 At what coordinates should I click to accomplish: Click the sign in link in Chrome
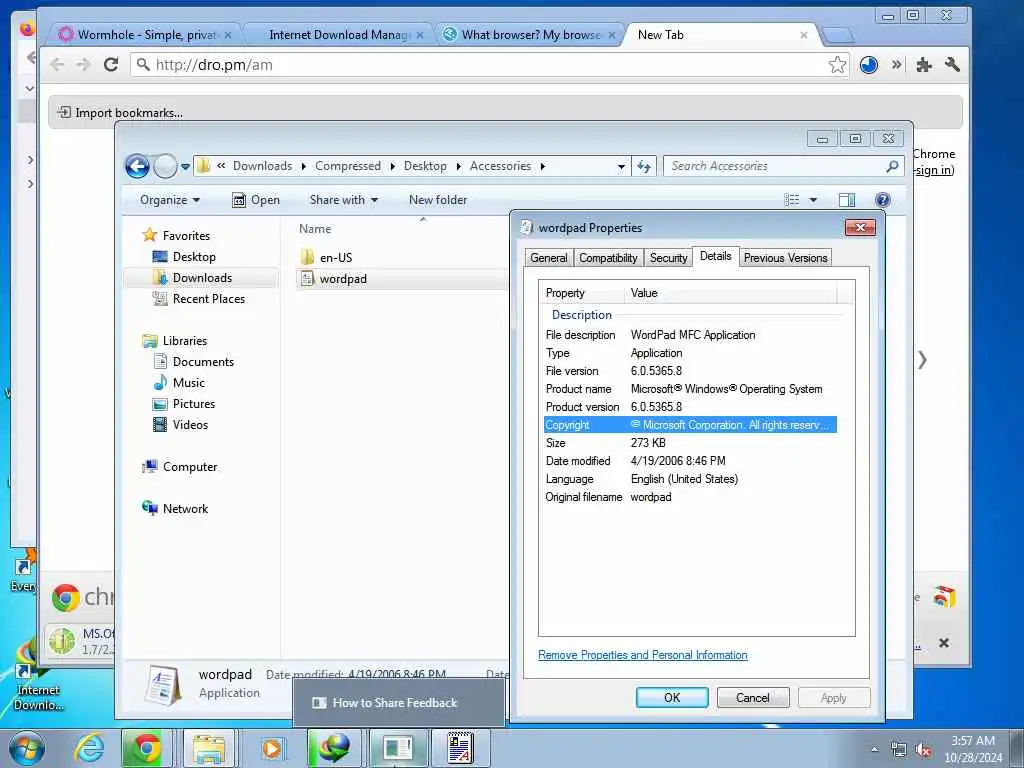point(935,170)
